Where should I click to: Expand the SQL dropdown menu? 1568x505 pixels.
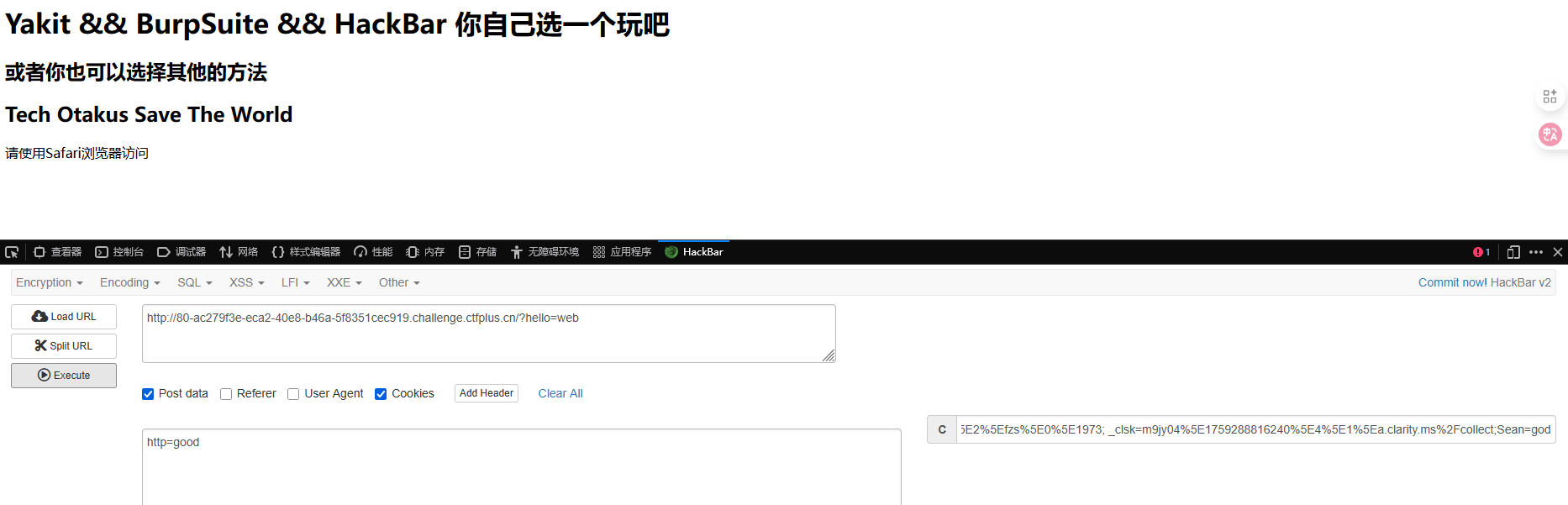[195, 282]
